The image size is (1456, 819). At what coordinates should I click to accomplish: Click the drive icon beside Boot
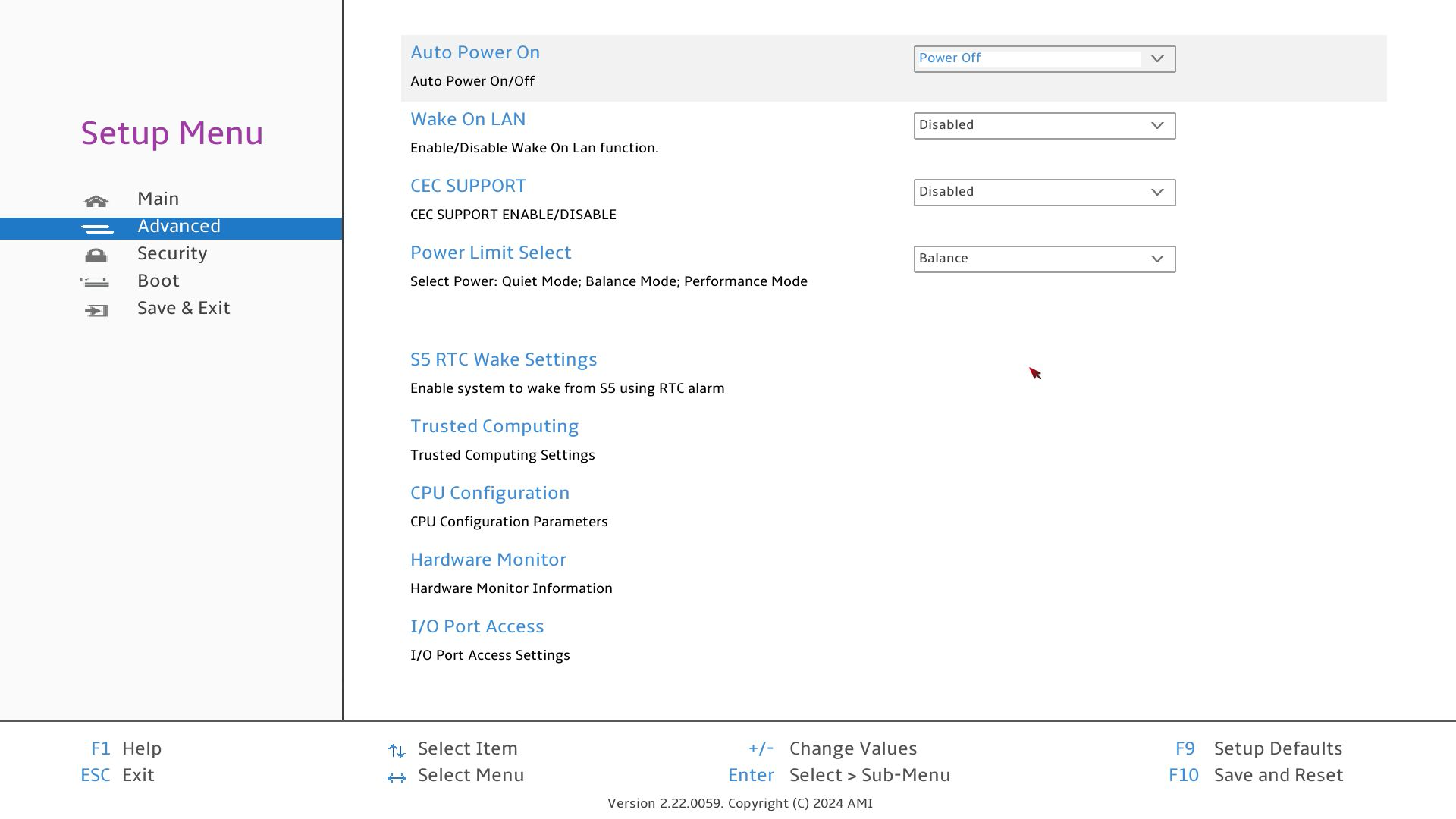point(95,283)
